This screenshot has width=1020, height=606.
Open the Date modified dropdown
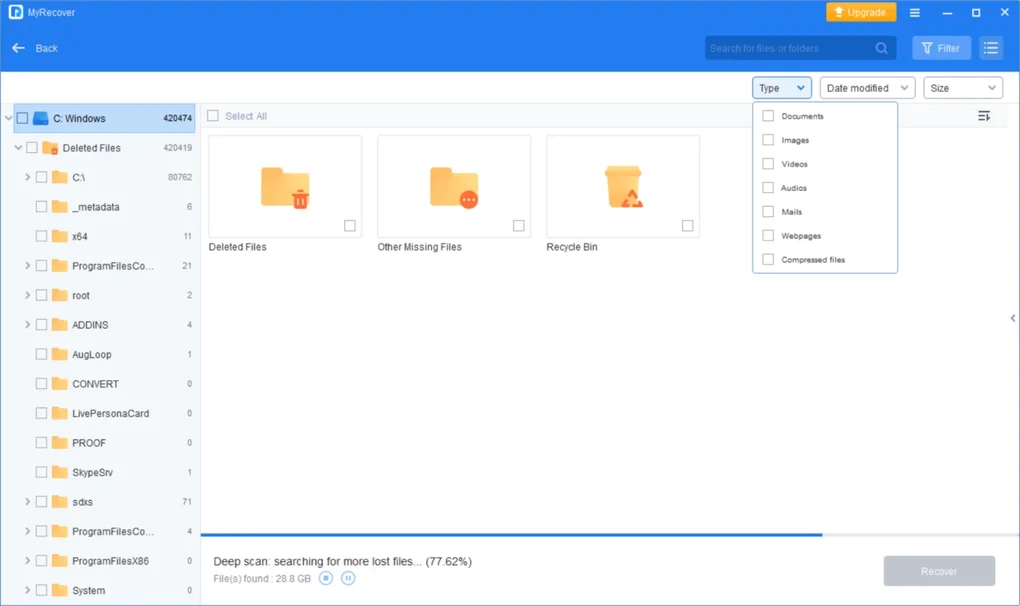tap(867, 88)
